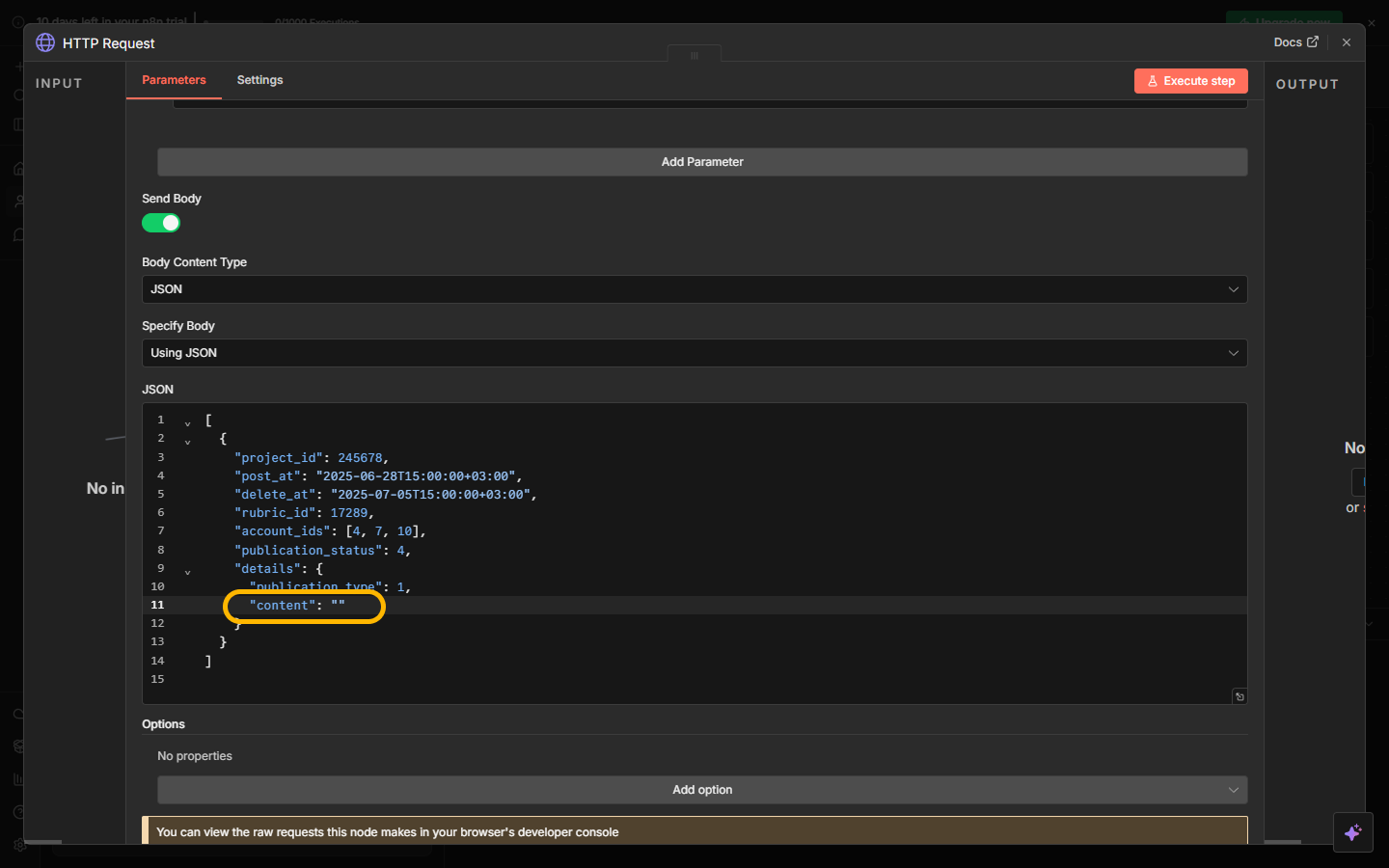Open the Docs external link
The image size is (1389, 868).
pyautogui.click(x=1294, y=42)
